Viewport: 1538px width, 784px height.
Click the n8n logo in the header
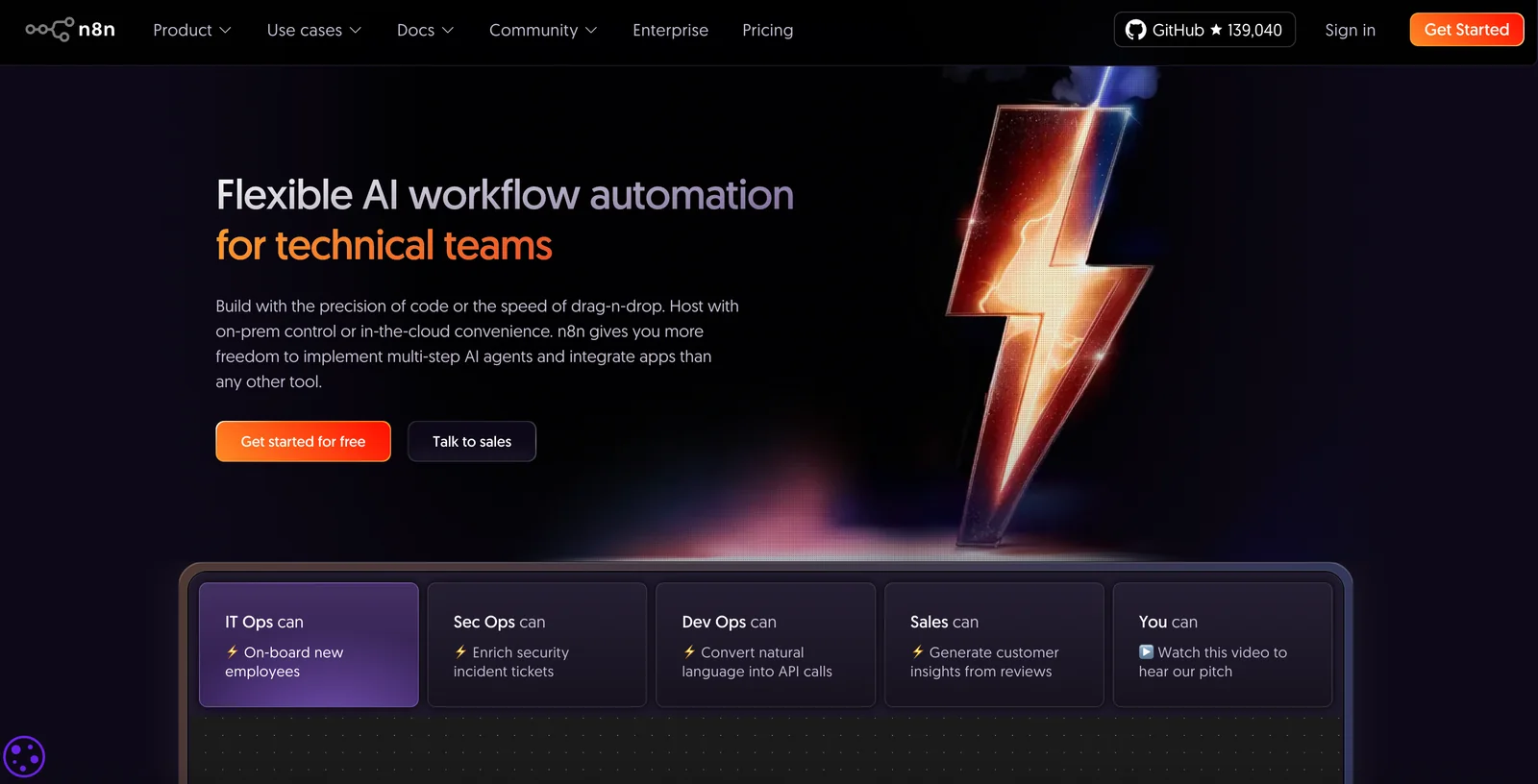(x=70, y=30)
